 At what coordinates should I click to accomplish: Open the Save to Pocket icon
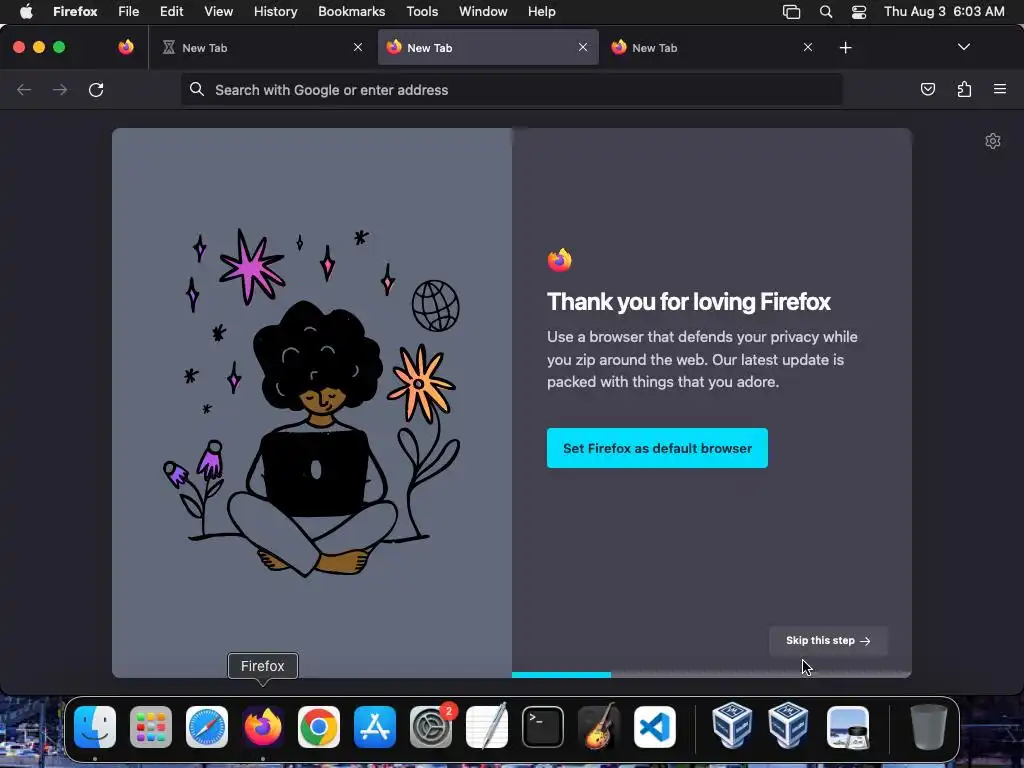point(927,89)
